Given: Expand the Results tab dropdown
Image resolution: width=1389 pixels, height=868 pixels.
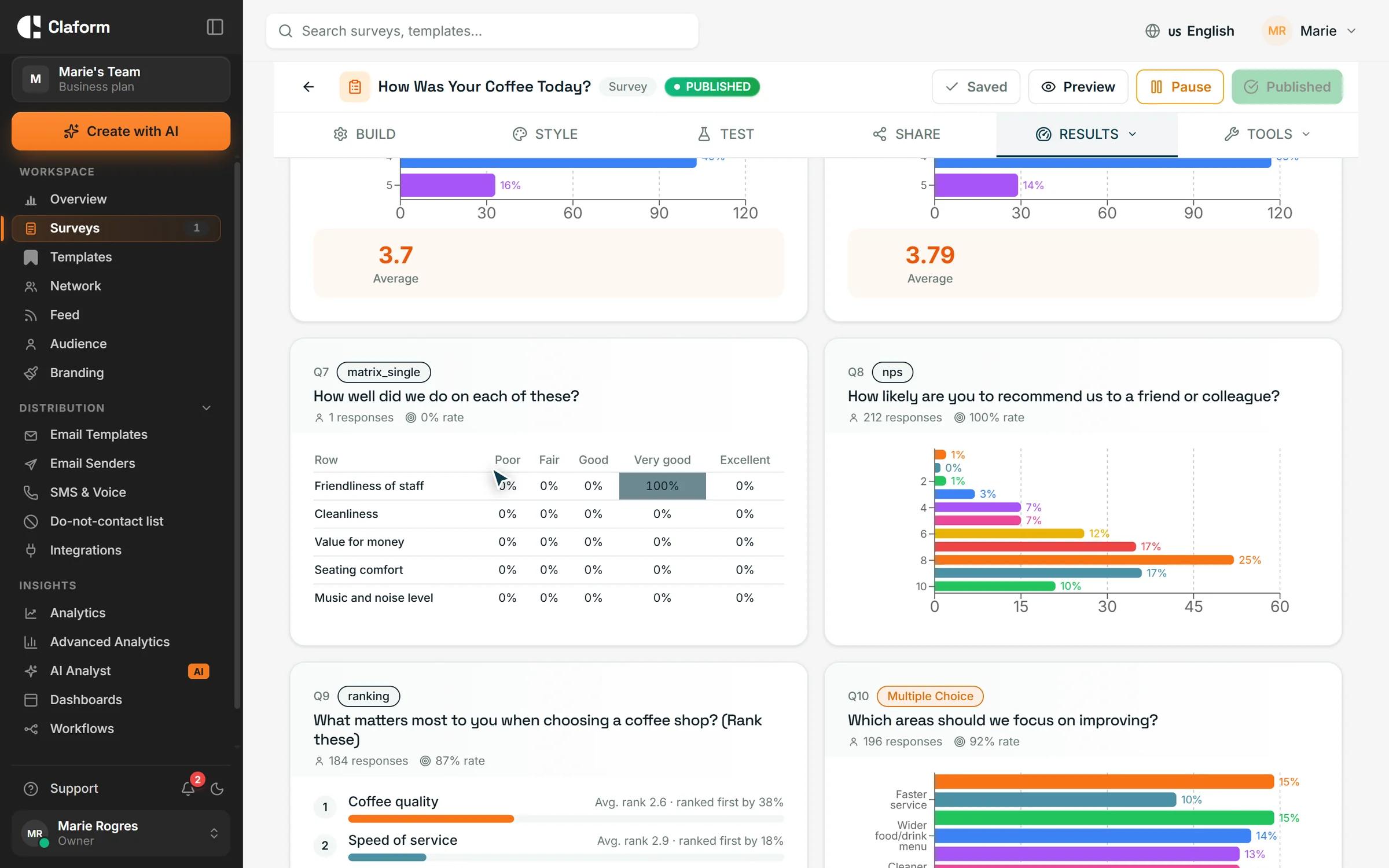Looking at the screenshot, I should tap(1133, 134).
